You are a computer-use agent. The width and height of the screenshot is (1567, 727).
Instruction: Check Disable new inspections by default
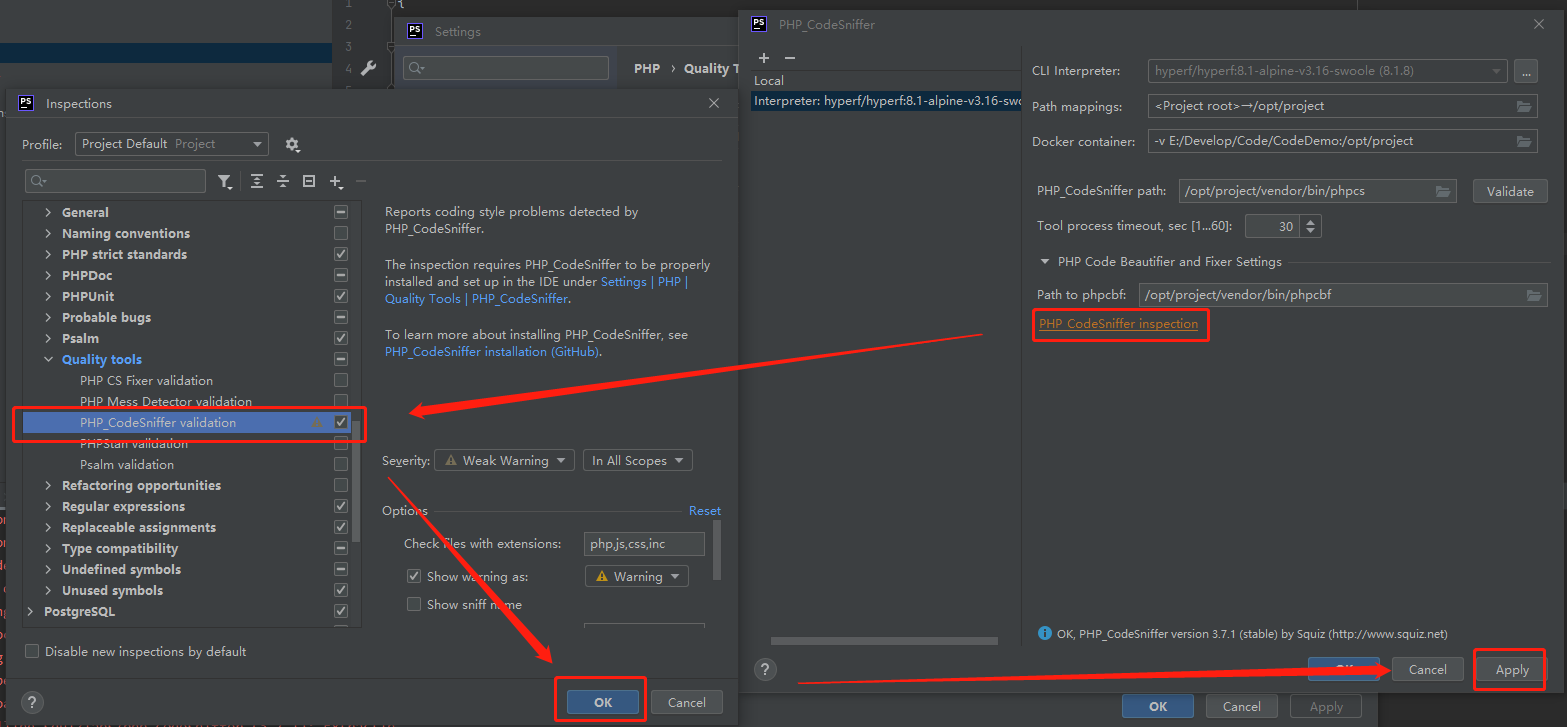pos(32,651)
